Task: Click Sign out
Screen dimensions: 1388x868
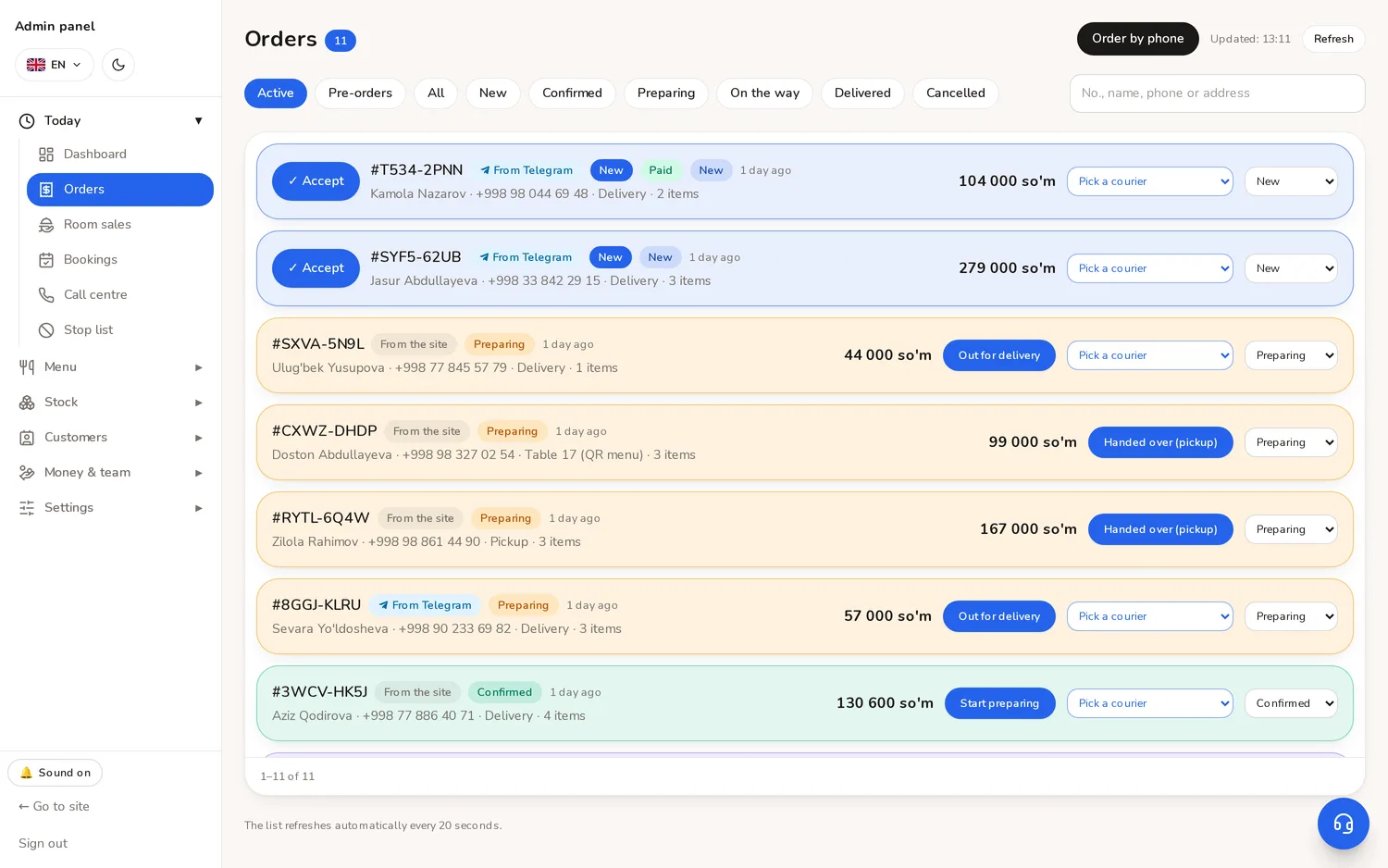Action: click(x=43, y=844)
